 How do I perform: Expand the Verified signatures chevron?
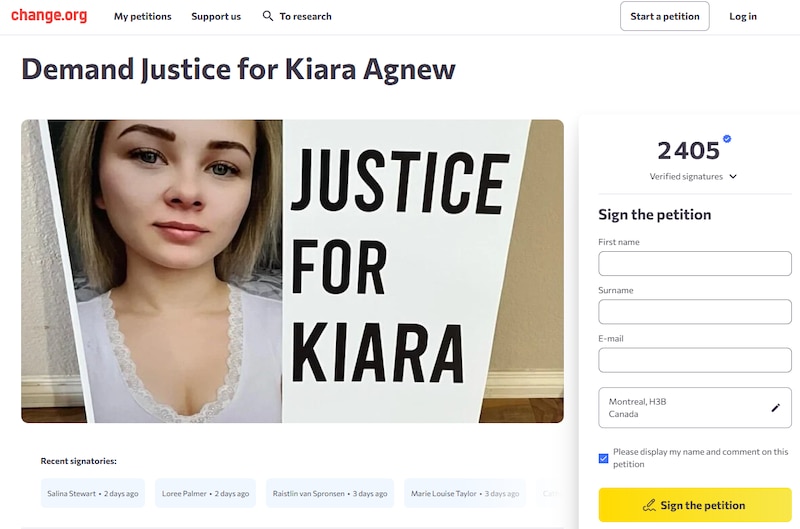(733, 177)
